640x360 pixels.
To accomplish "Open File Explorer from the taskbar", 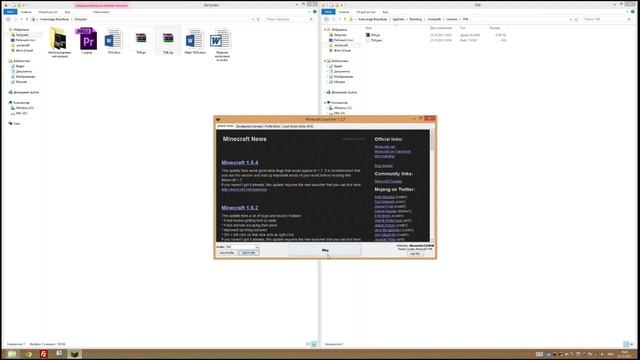I will (x=12, y=354).
